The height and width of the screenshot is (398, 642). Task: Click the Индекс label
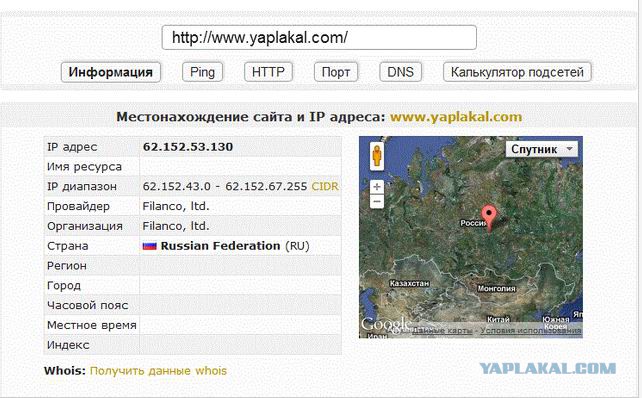click(68, 345)
